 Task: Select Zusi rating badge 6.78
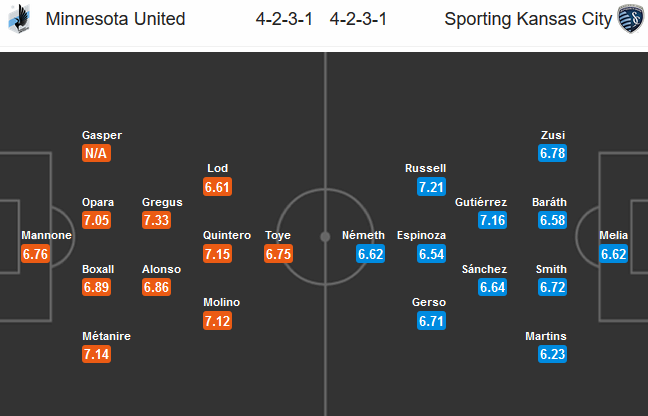(x=553, y=153)
